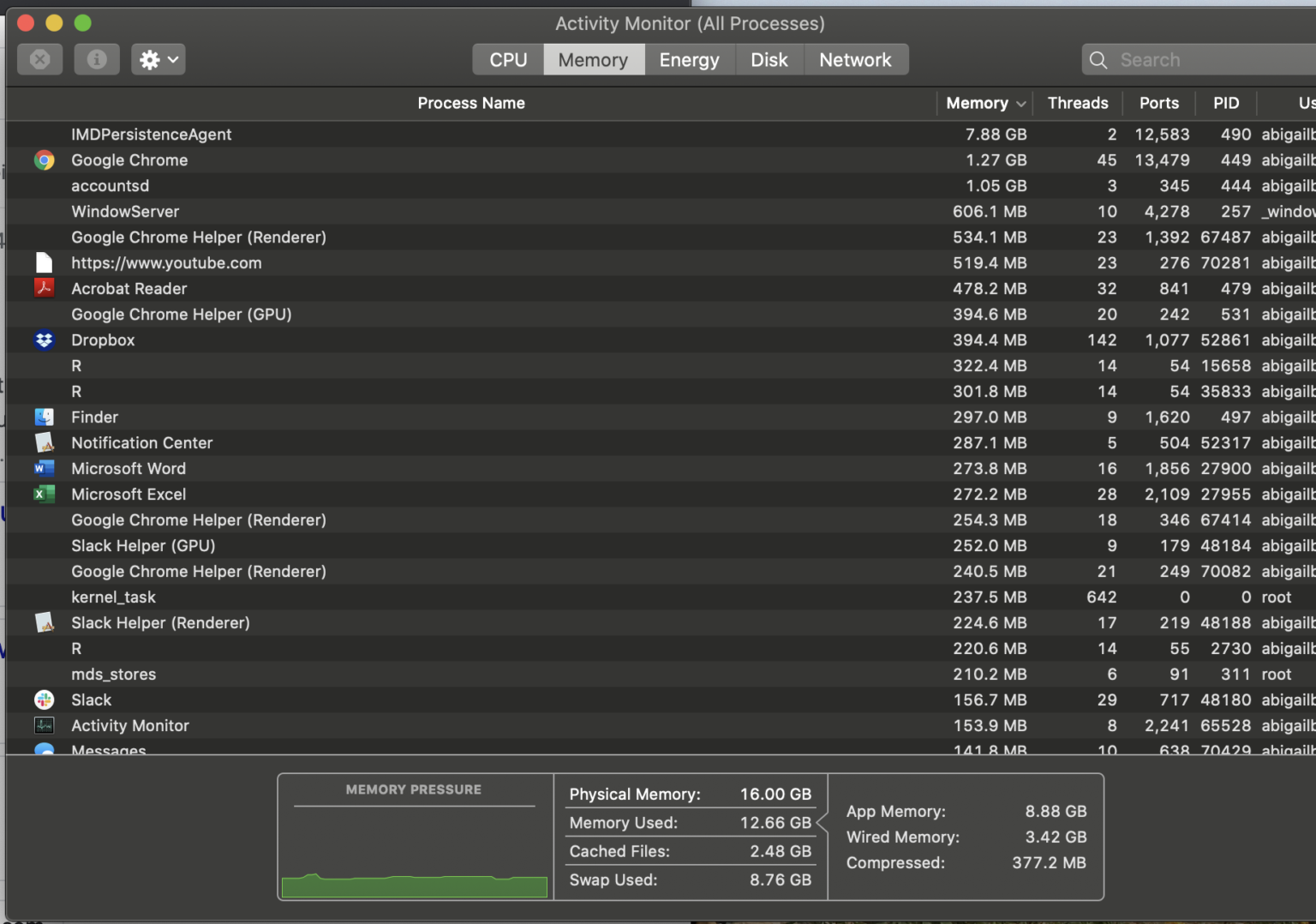Open process info with the inspect button
1316x924 pixels.
[x=96, y=59]
